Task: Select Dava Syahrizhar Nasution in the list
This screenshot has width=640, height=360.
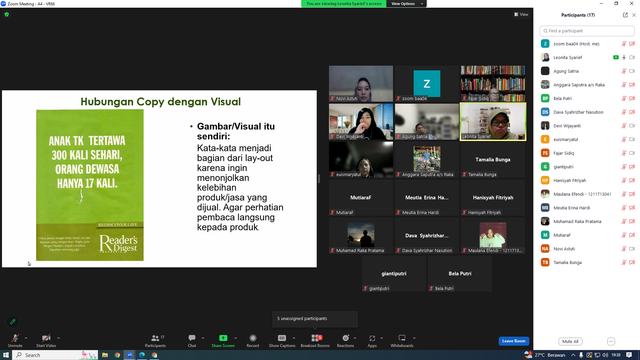Action: [587, 112]
